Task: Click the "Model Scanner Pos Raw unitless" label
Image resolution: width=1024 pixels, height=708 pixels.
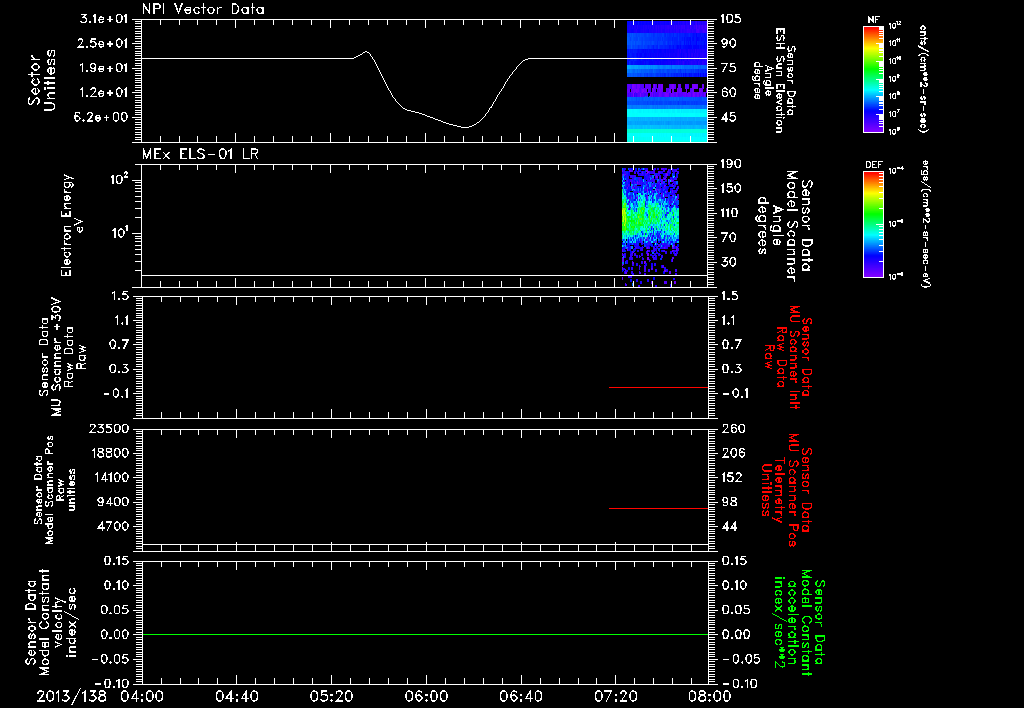Action: click(54, 490)
